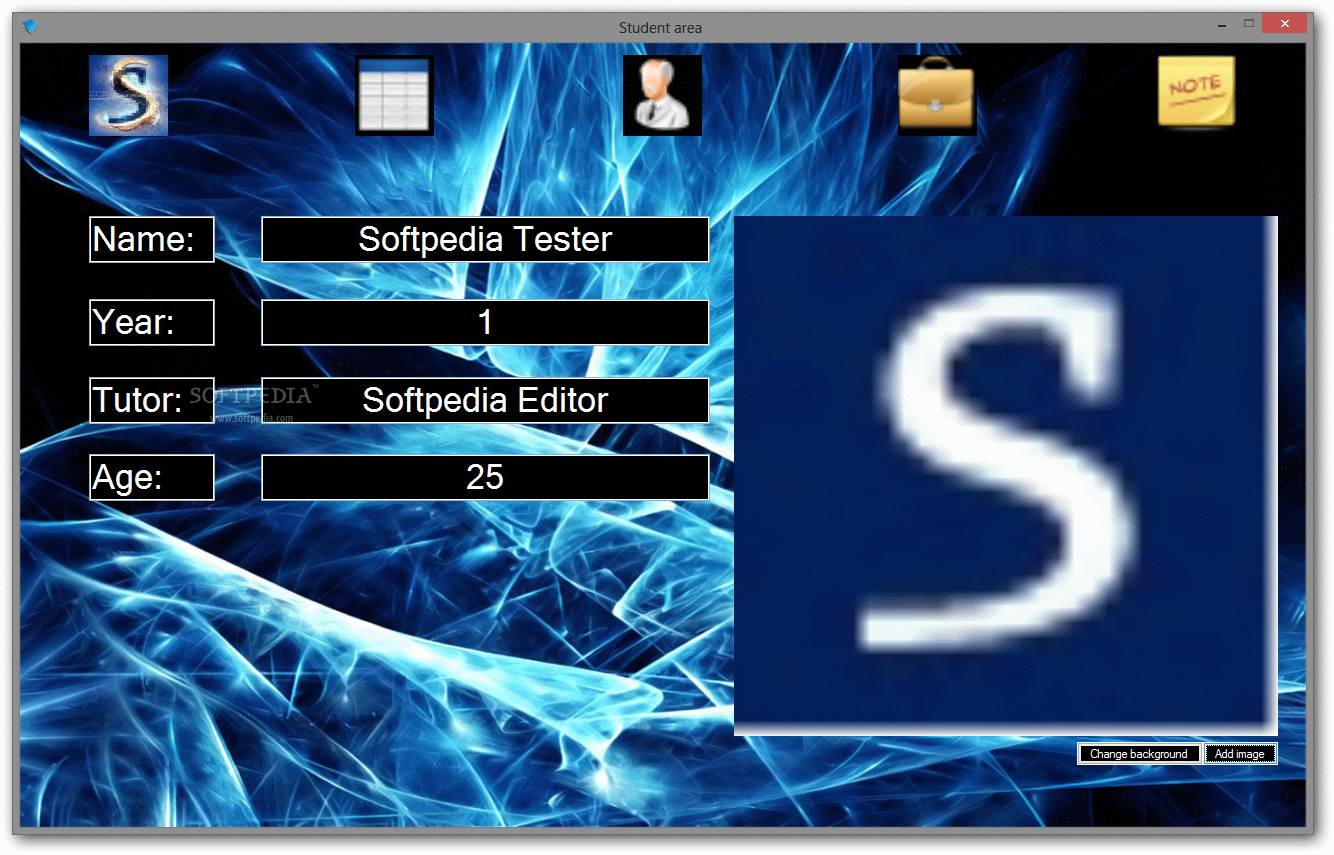This screenshot has height=855, width=1334.
Task: Click the Change background button
Action: click(x=1139, y=754)
